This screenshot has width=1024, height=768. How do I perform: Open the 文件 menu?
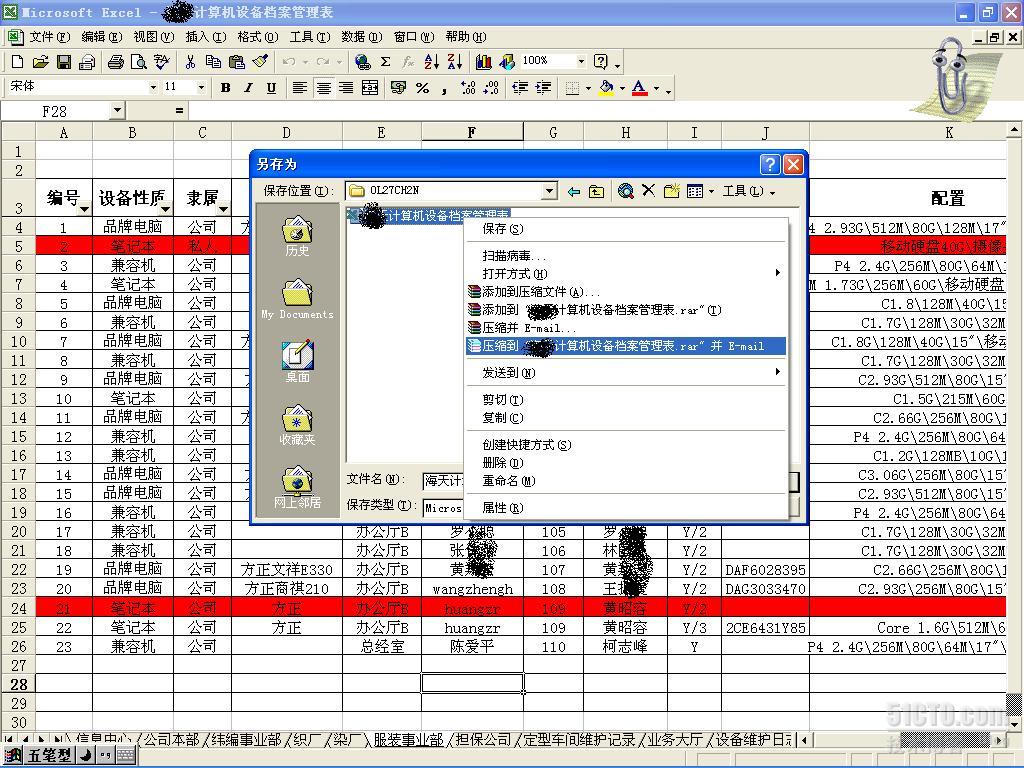coord(50,37)
